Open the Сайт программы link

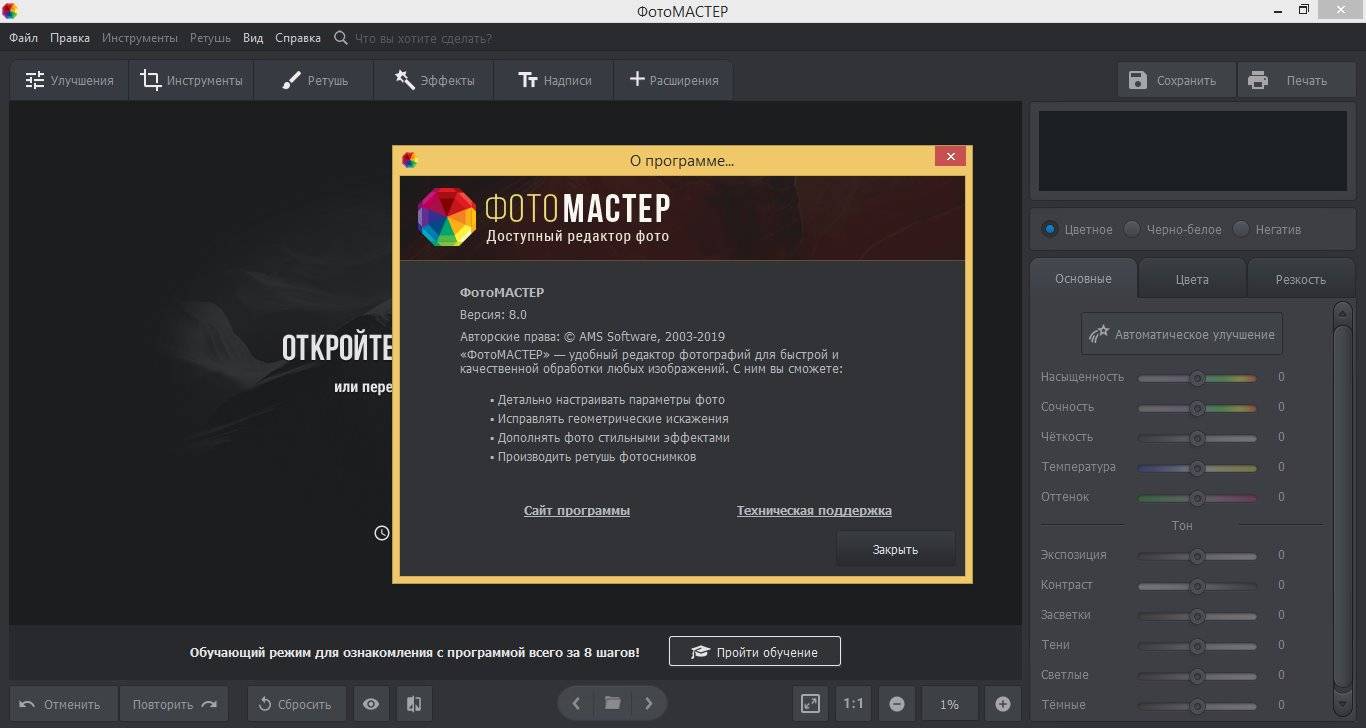(577, 510)
